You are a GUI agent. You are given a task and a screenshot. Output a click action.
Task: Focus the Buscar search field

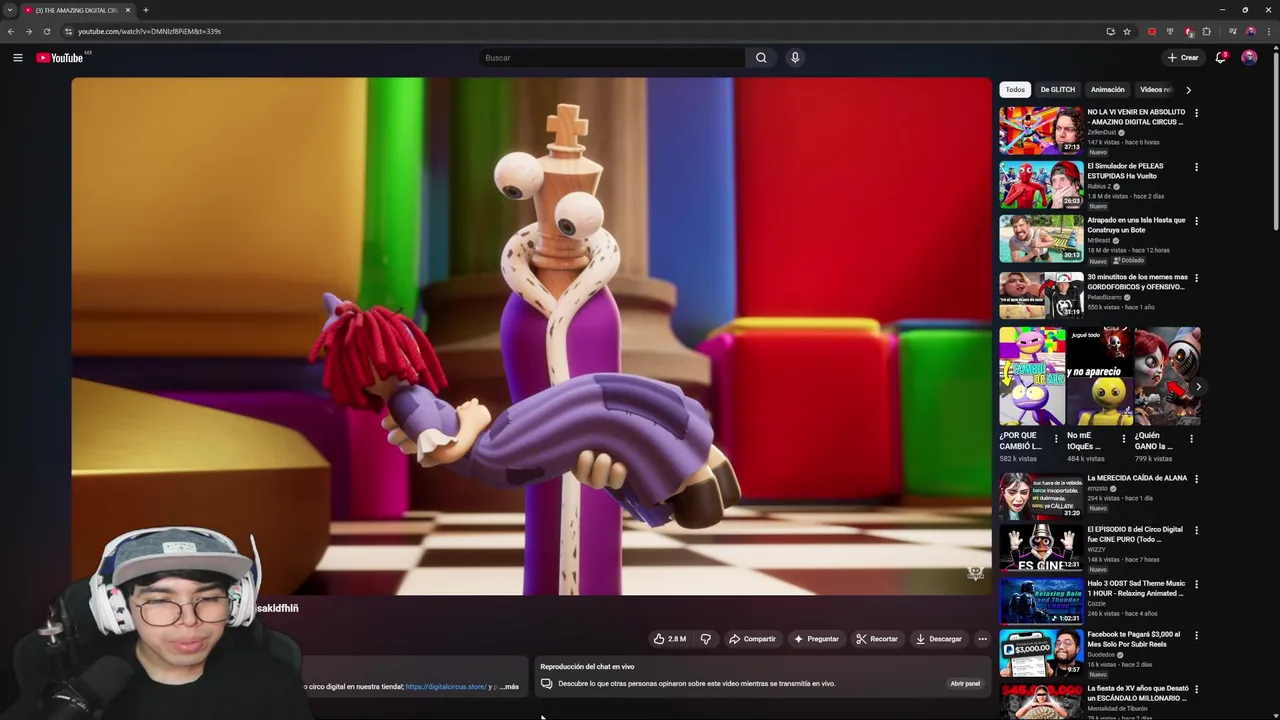612,58
